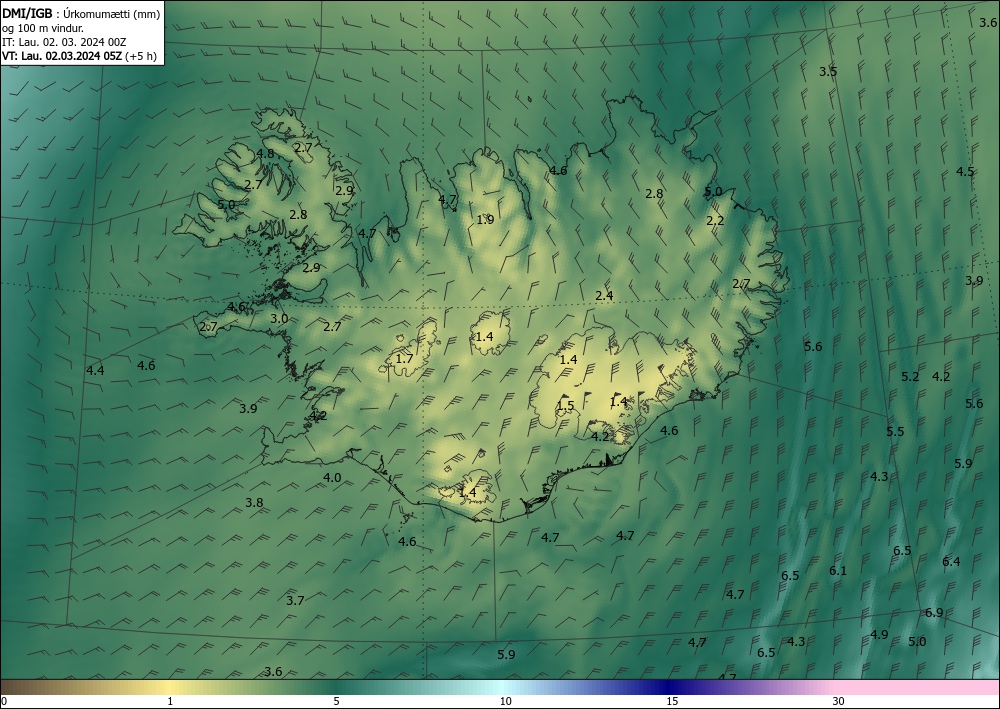
Task: Click the 4.8 value in the Westfjords
Action: click(265, 153)
